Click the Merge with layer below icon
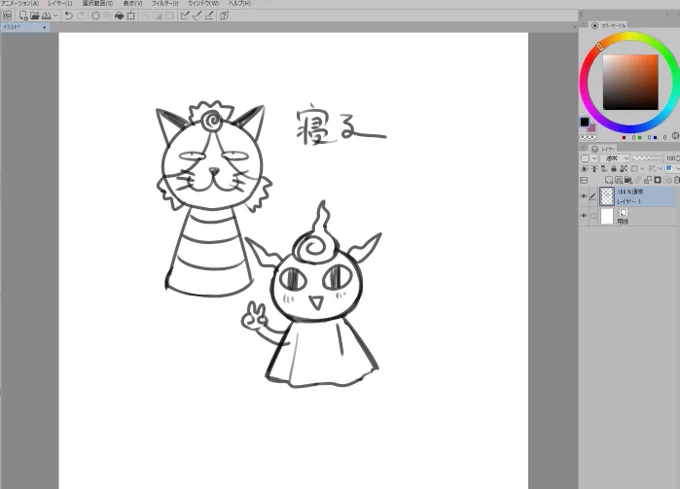680x489 pixels. point(648,180)
